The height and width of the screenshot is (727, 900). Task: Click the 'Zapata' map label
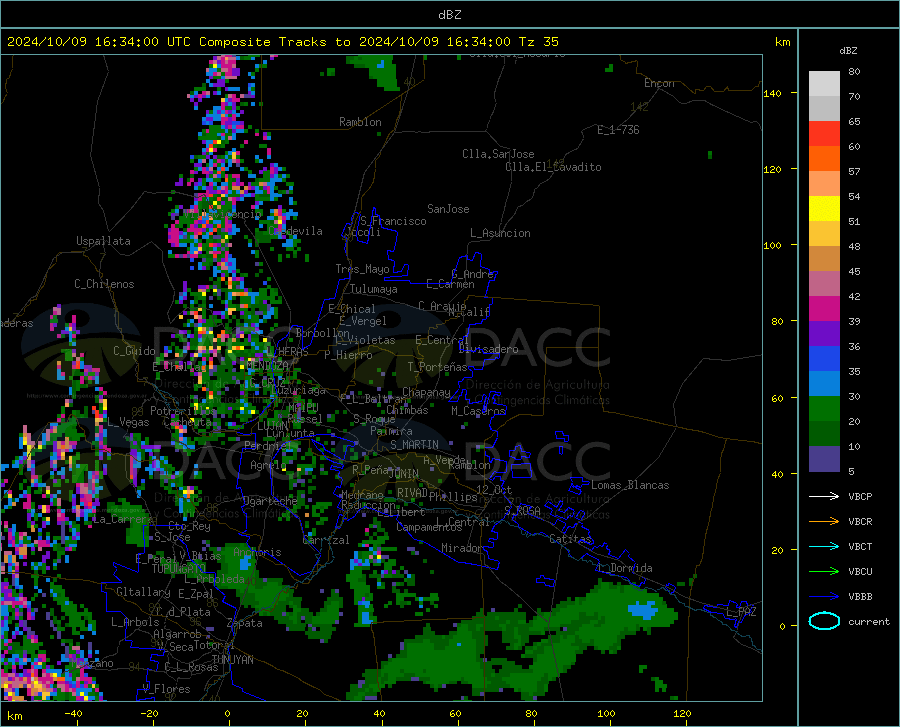click(x=245, y=623)
